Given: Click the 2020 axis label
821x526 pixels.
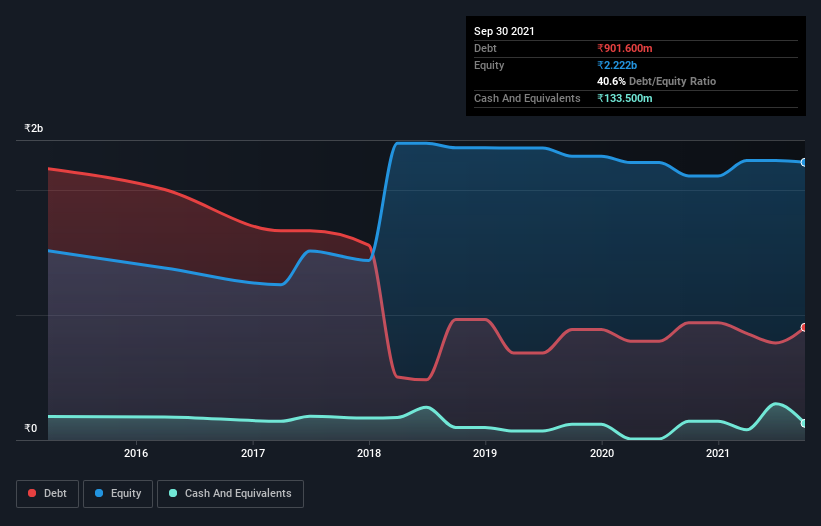Looking at the screenshot, I should click(602, 453).
